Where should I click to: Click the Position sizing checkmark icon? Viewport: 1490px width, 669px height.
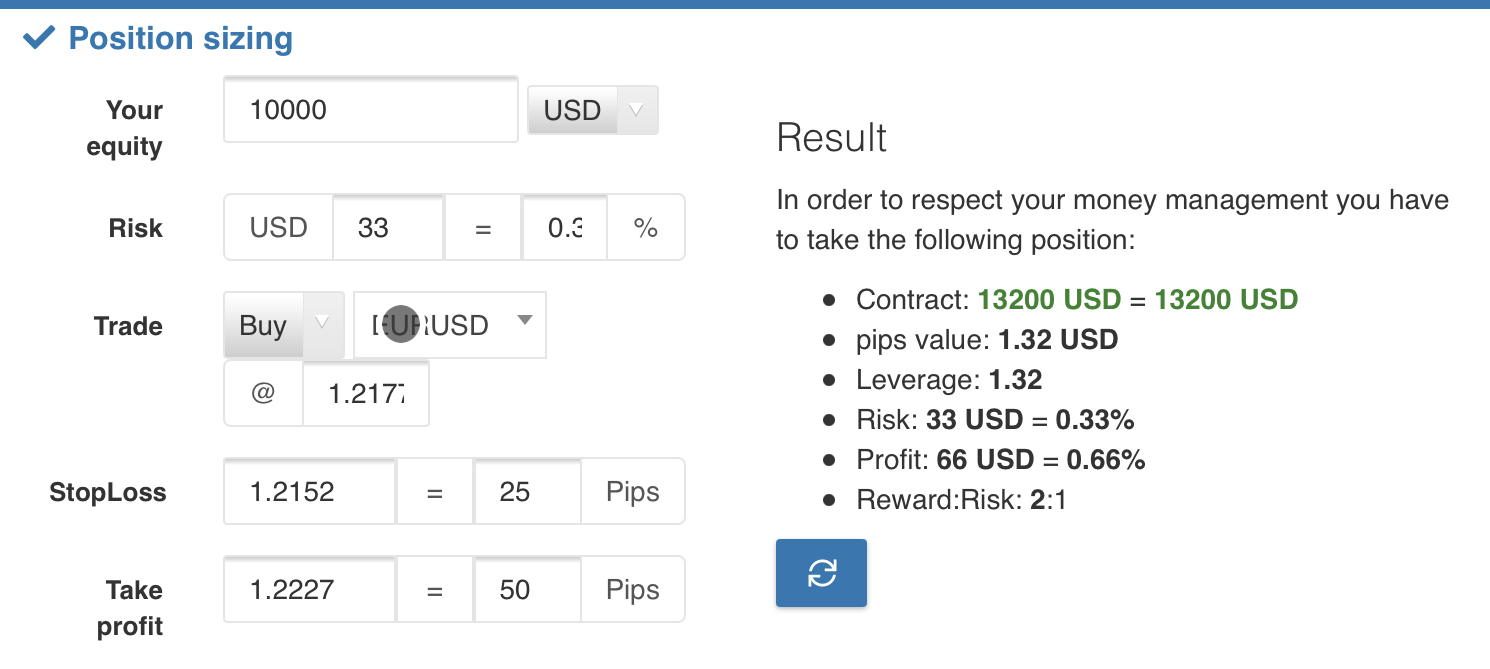(x=39, y=38)
